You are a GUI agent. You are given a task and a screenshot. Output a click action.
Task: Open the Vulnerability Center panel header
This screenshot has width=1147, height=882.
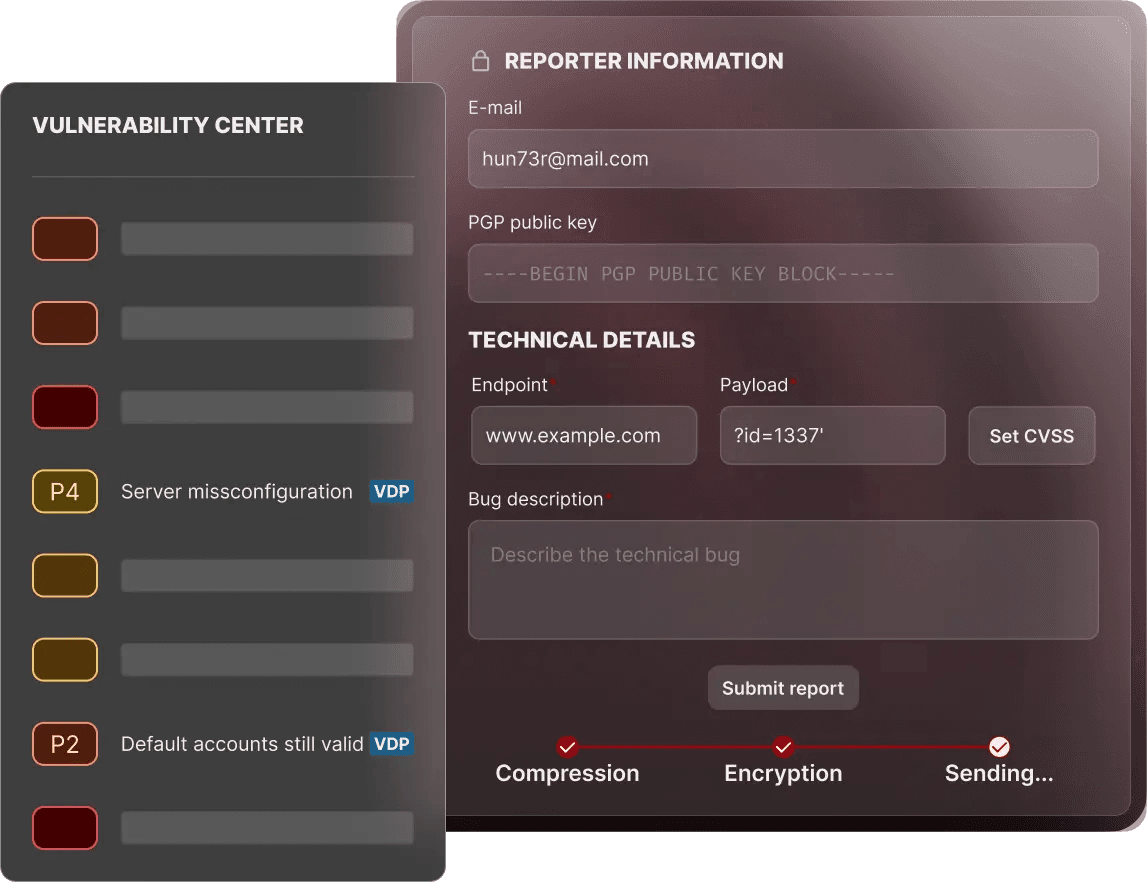pyautogui.click(x=168, y=125)
